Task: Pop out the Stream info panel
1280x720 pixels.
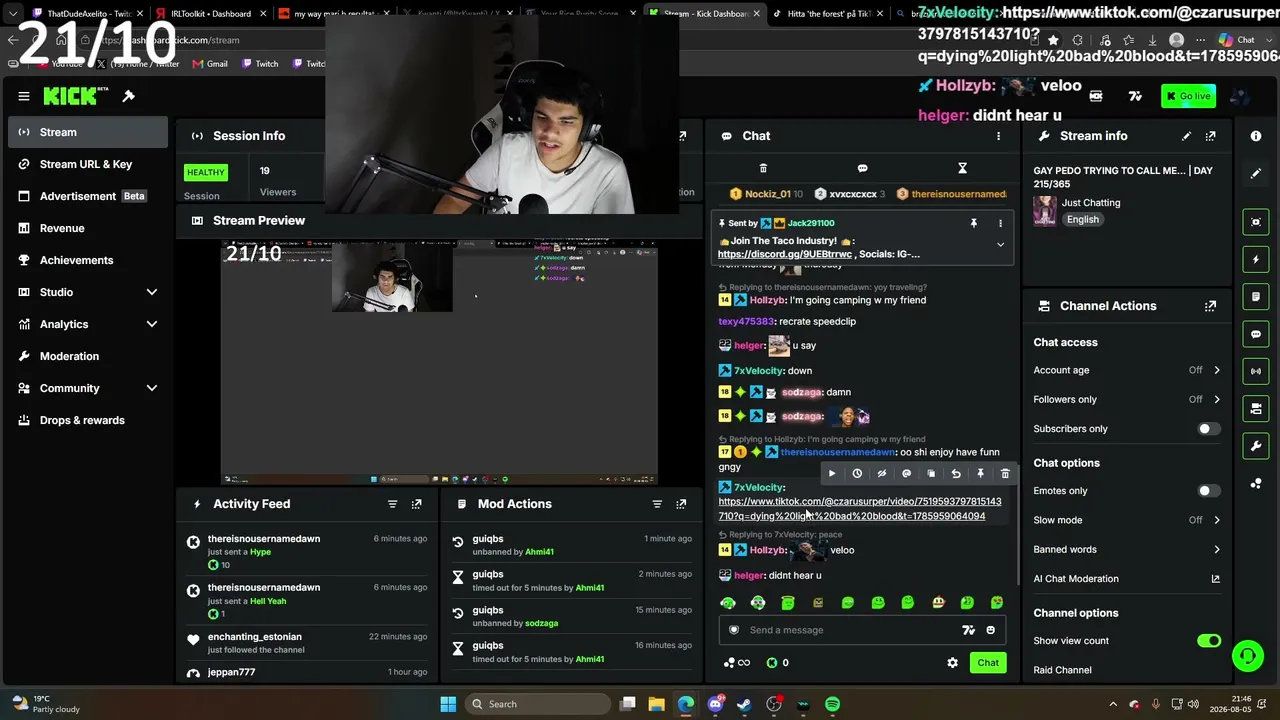Action: [x=1211, y=136]
